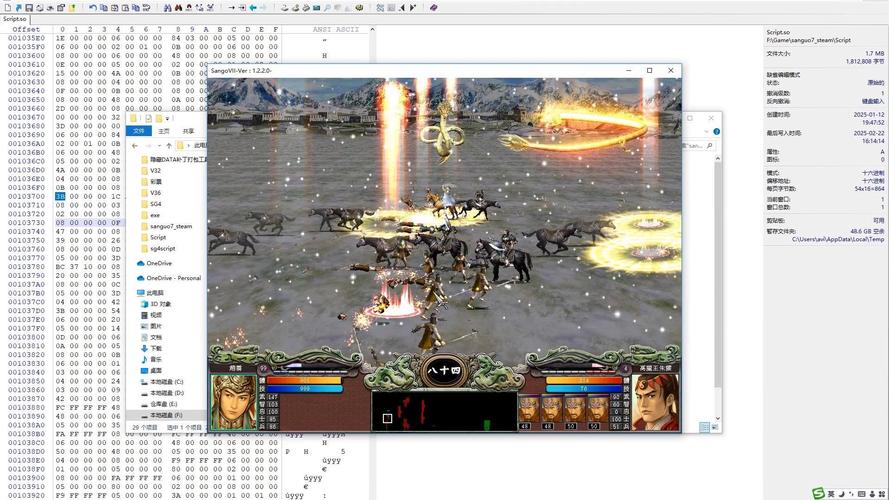Image resolution: width=889 pixels, height=500 pixels.
Task: Click the black left-triangle toolbar icon
Action: 402,8
